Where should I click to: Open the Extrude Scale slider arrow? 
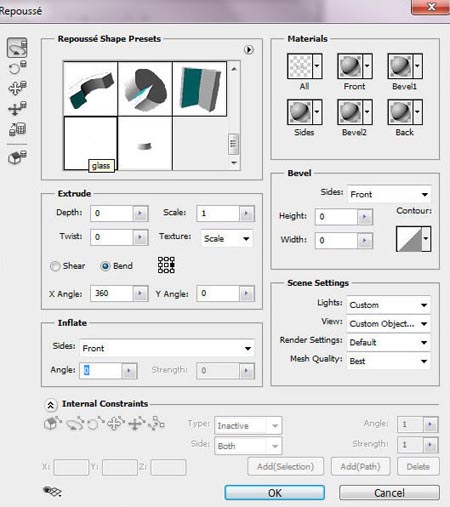pos(247,213)
